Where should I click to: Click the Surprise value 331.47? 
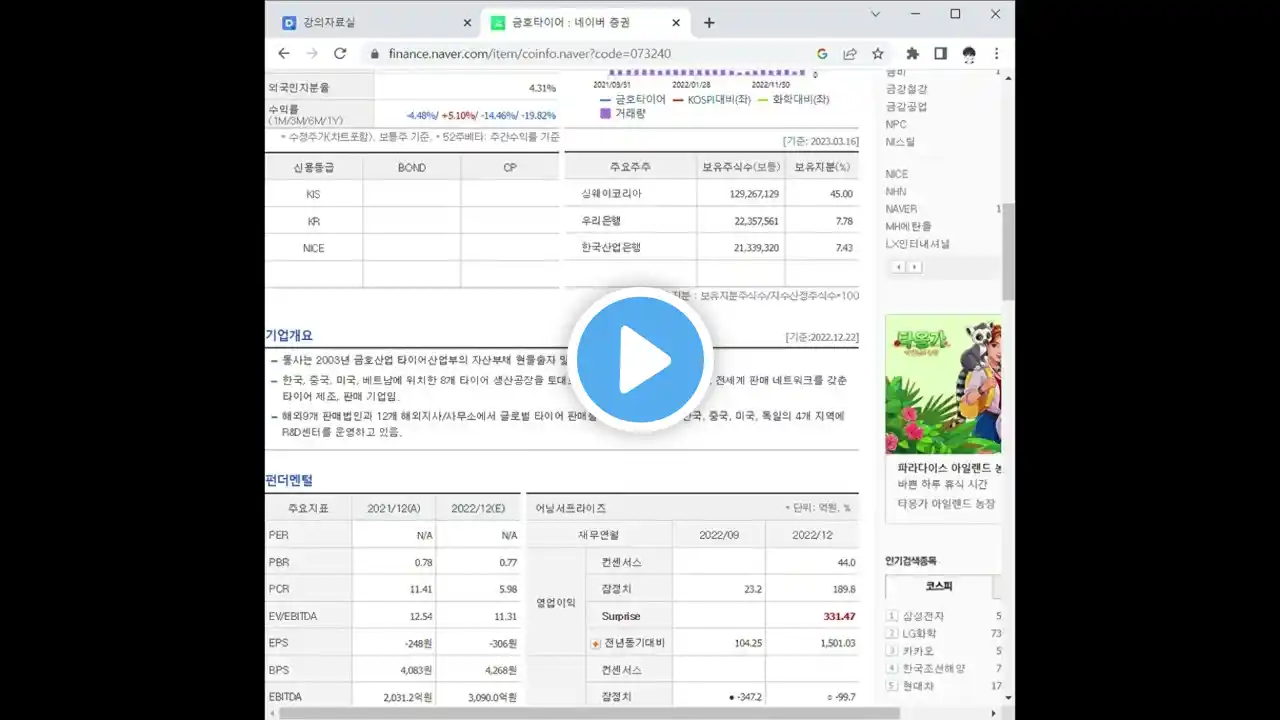(x=839, y=616)
